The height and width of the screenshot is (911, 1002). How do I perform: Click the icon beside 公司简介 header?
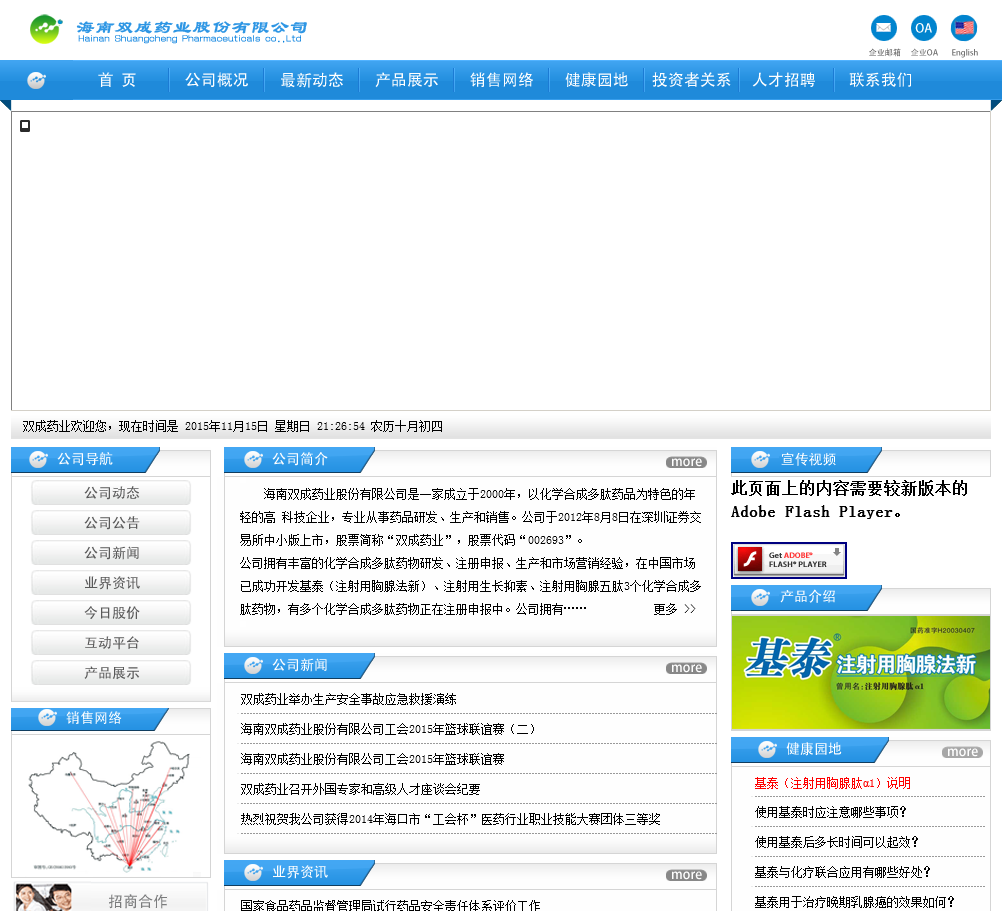point(254,459)
